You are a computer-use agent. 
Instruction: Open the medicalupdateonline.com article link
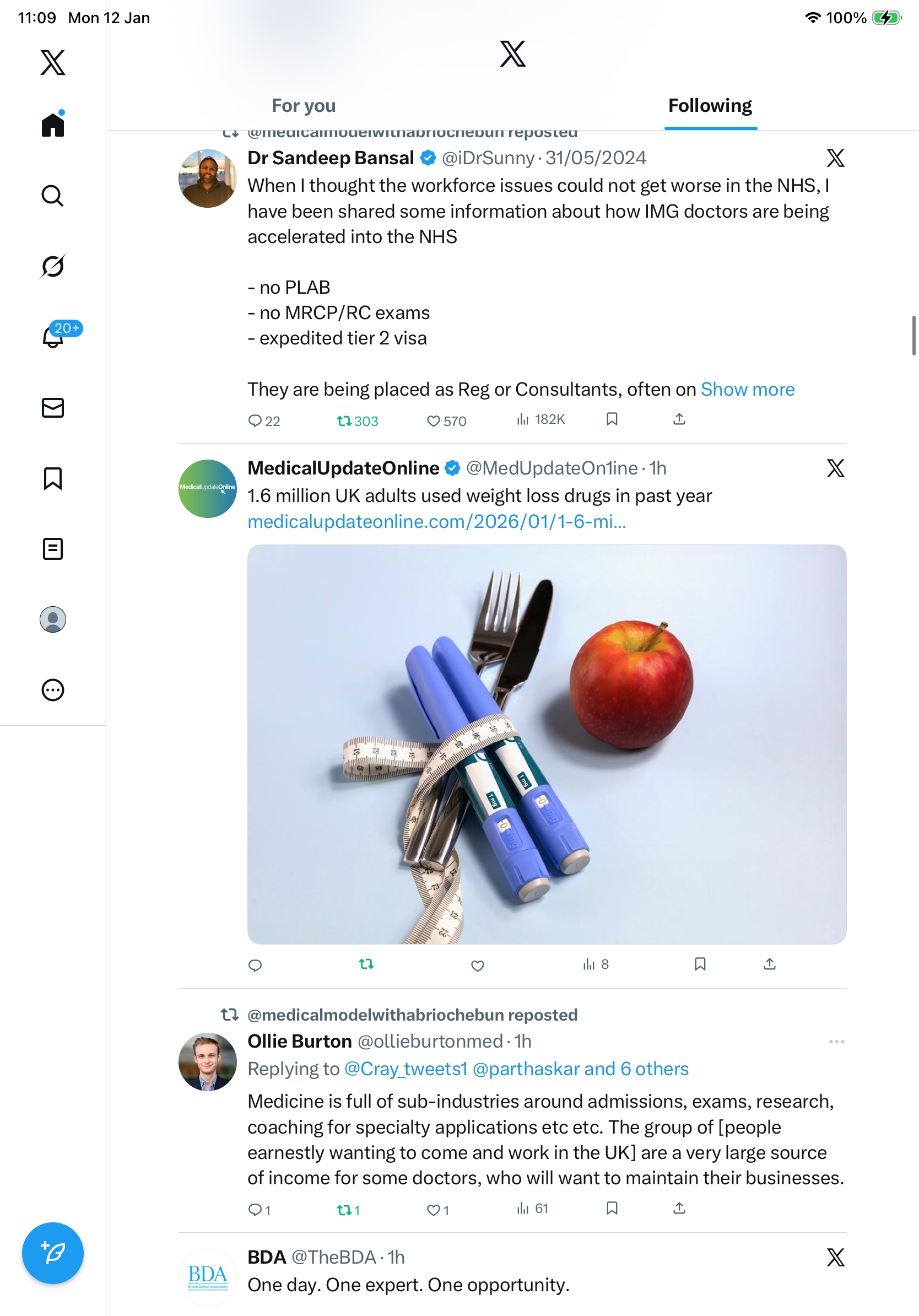(x=436, y=521)
